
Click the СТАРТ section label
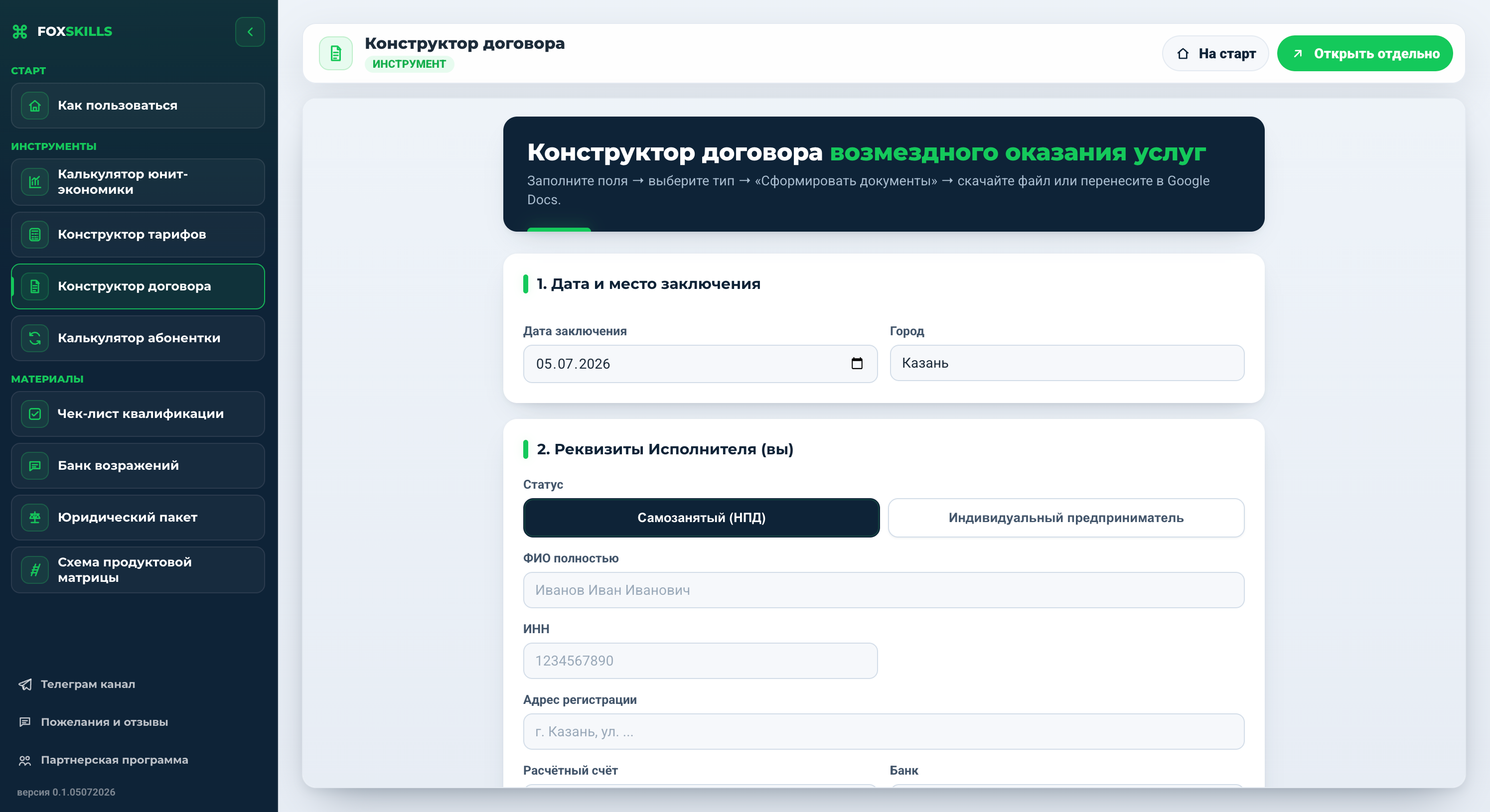[x=28, y=71]
